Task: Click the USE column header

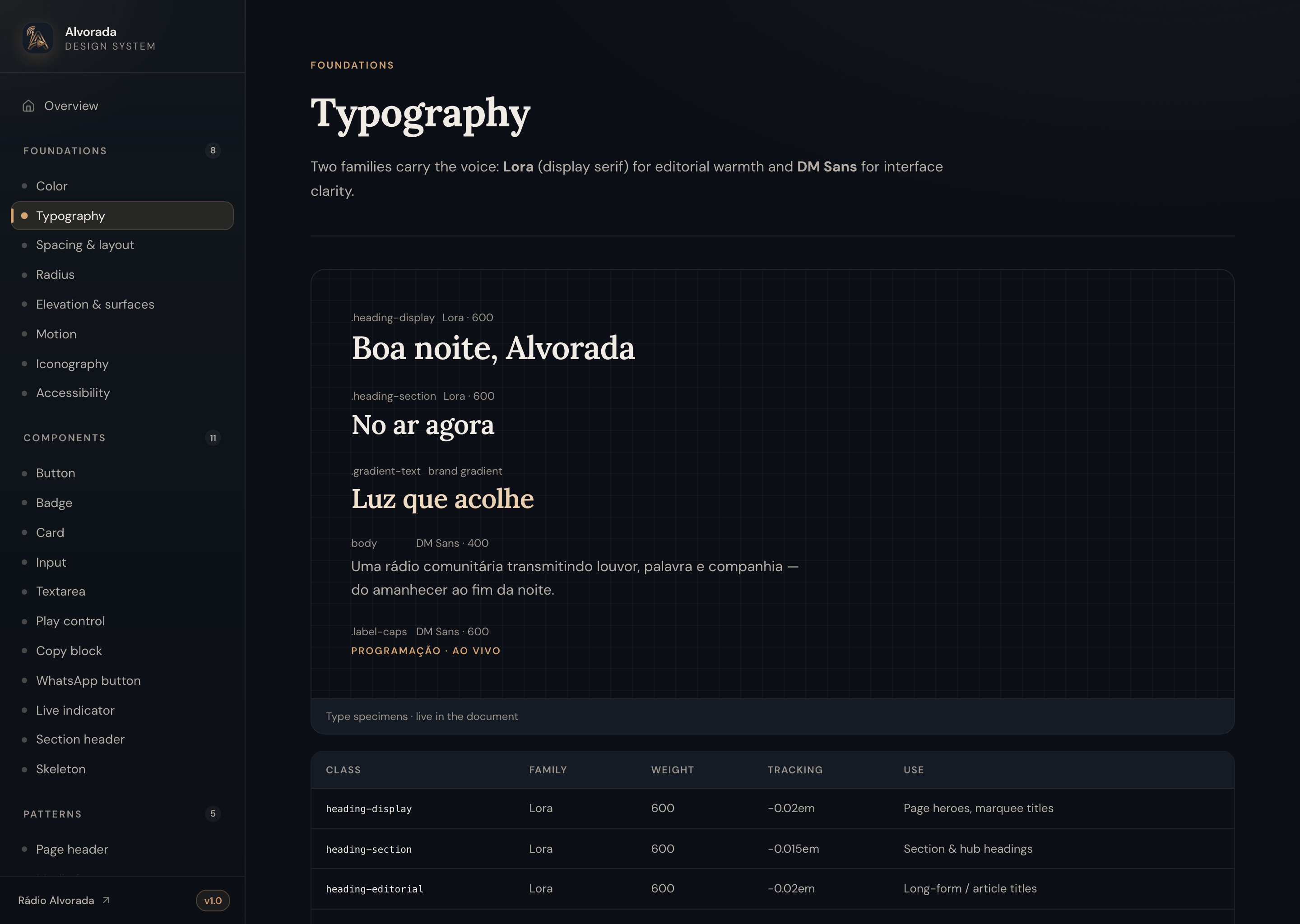Action: [x=914, y=770]
